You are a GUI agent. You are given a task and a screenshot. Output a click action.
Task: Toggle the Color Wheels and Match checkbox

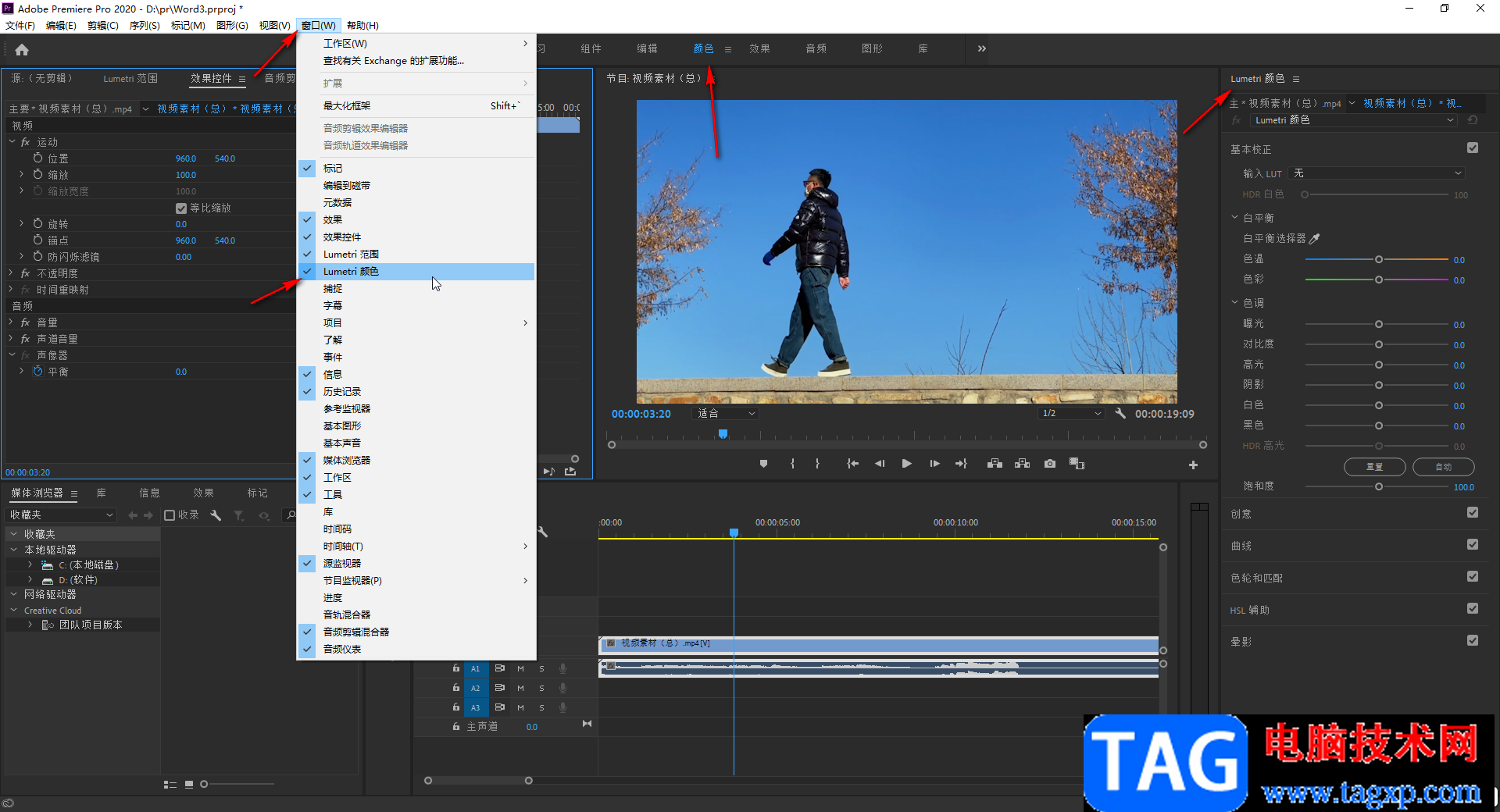coord(1473,577)
